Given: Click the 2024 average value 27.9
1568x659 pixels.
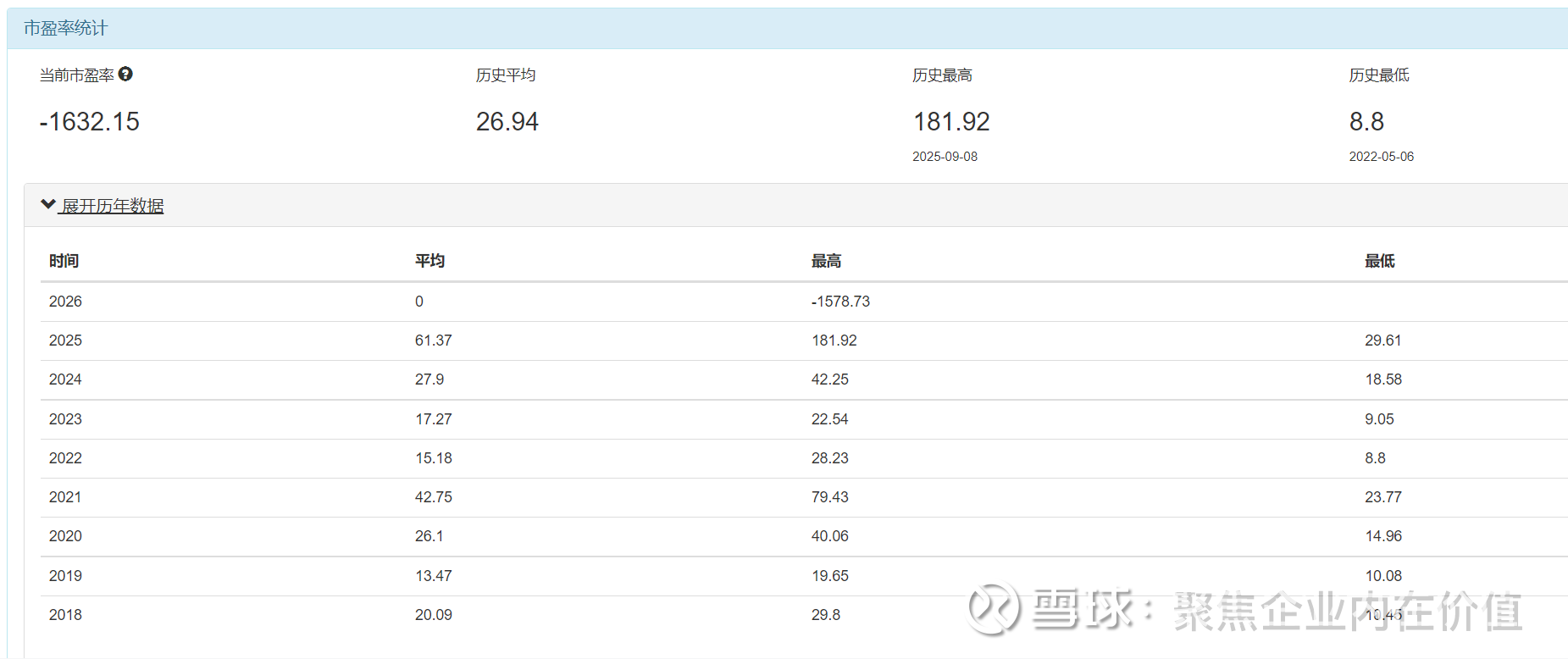Looking at the screenshot, I should click(429, 379).
